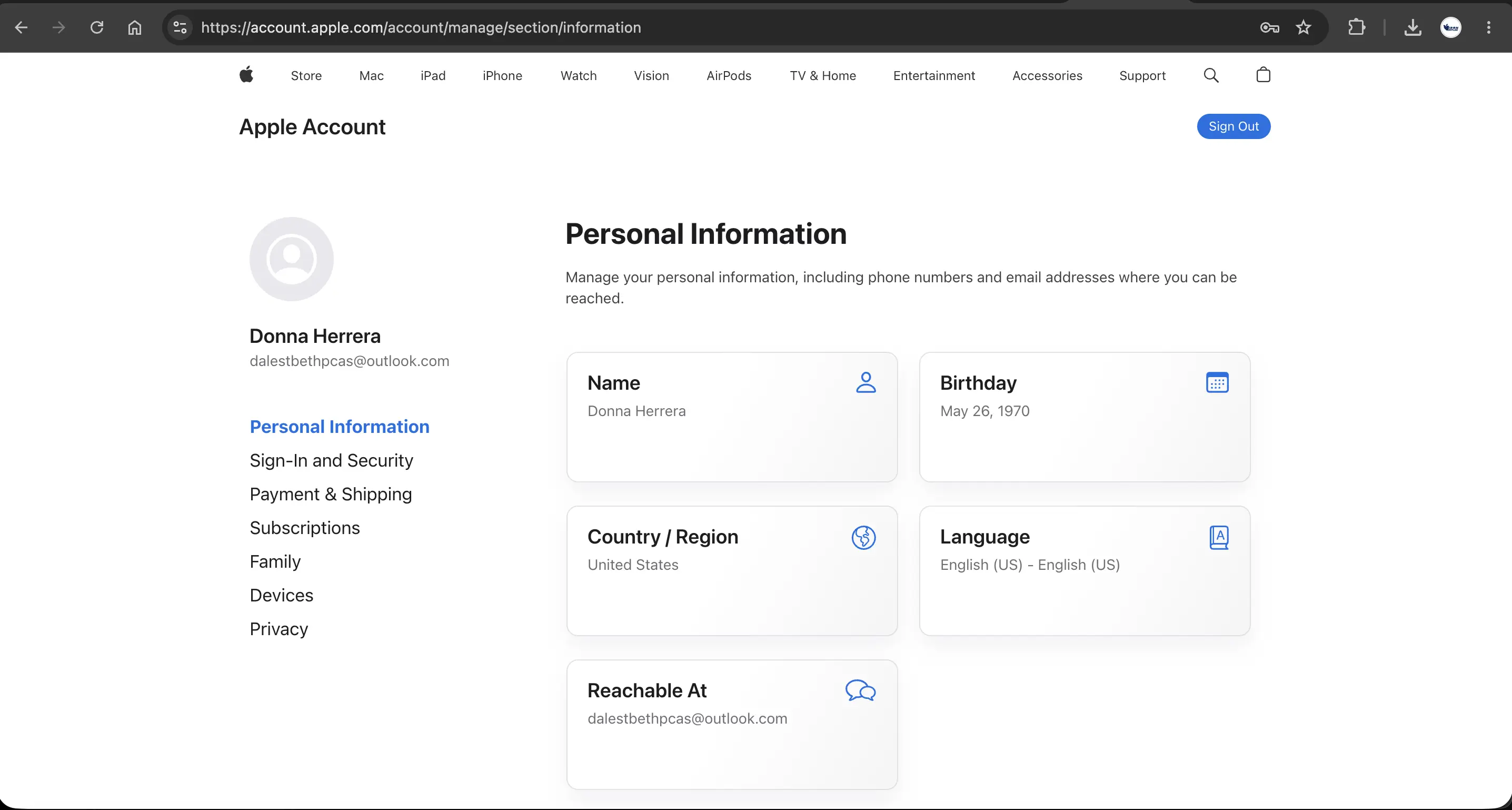
Task: Click 'English (US) - English (US)' text
Action: [x=1030, y=565]
